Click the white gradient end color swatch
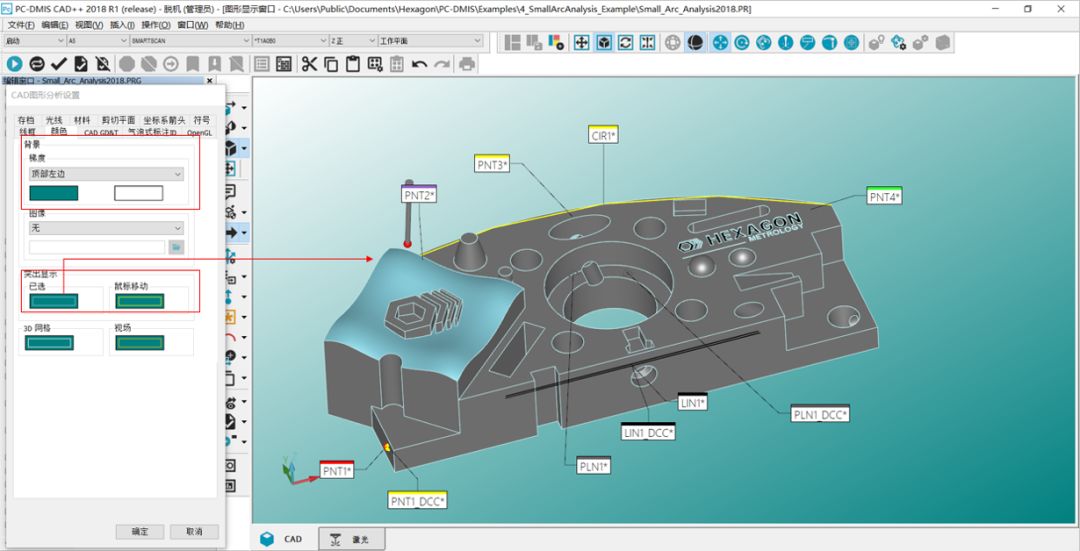Viewport: 1080px width, 551px height. [138, 193]
